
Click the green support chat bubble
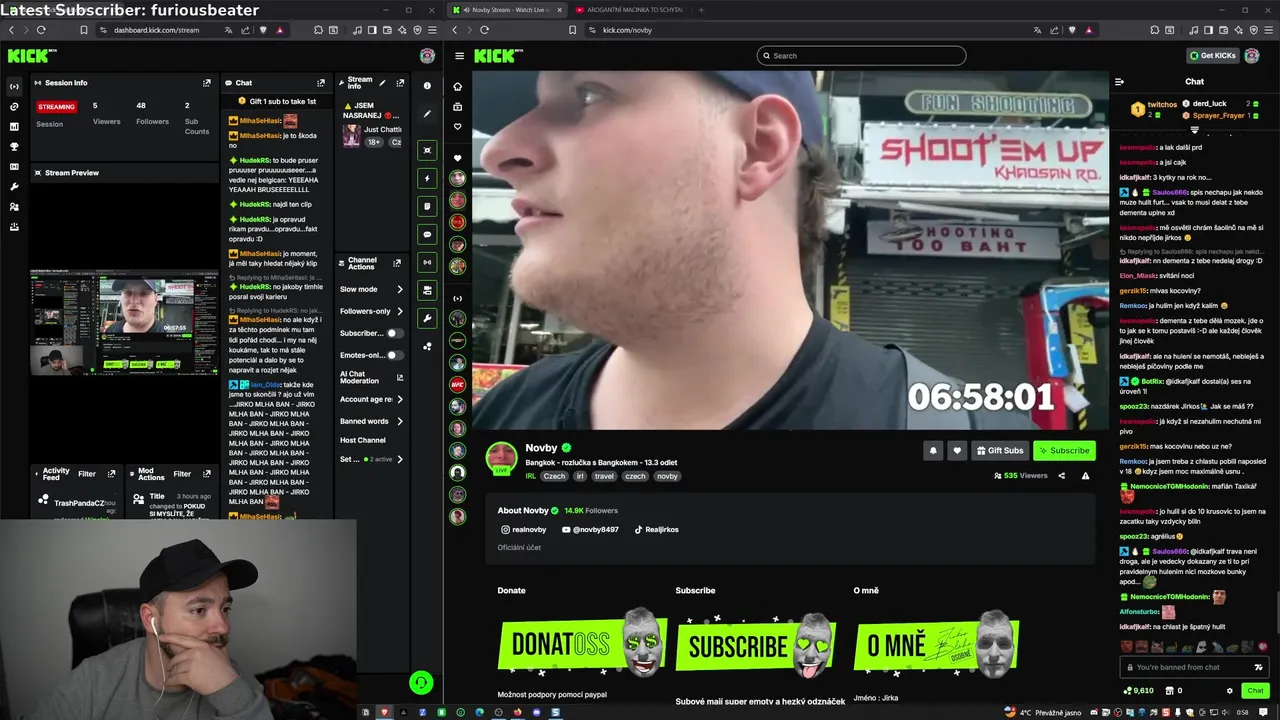point(421,682)
